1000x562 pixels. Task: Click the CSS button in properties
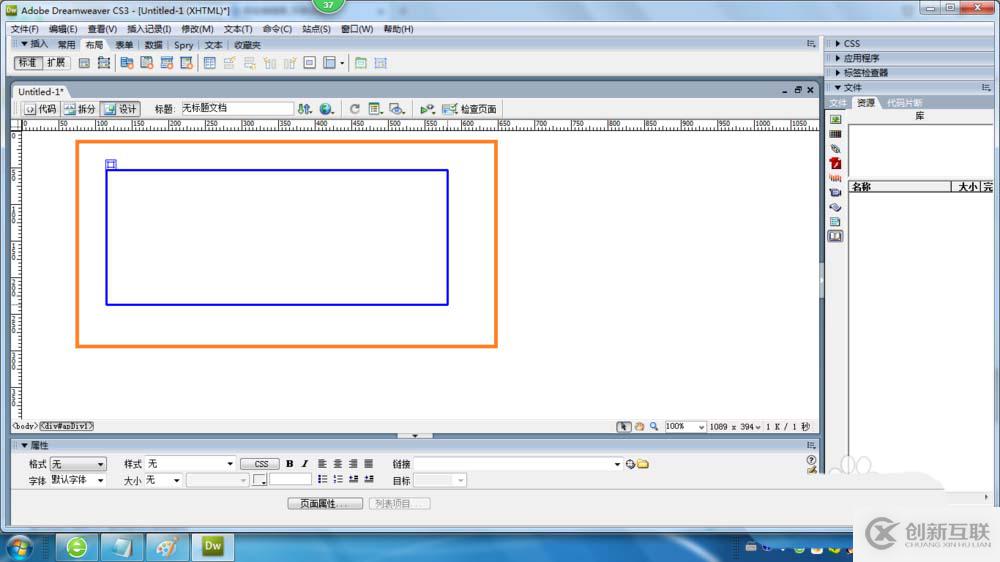(x=261, y=464)
